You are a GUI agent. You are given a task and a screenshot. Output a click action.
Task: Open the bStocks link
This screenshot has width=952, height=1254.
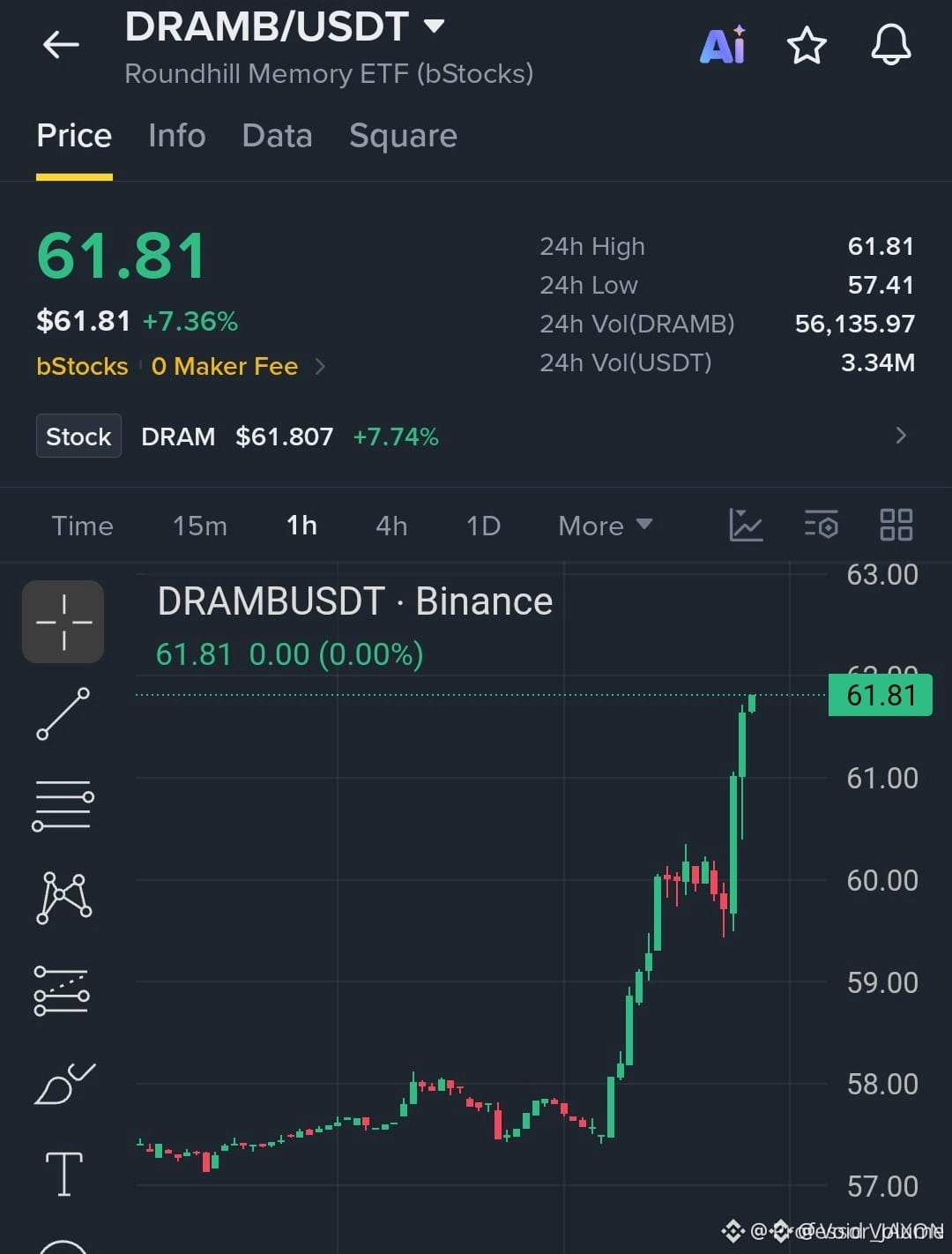(82, 366)
